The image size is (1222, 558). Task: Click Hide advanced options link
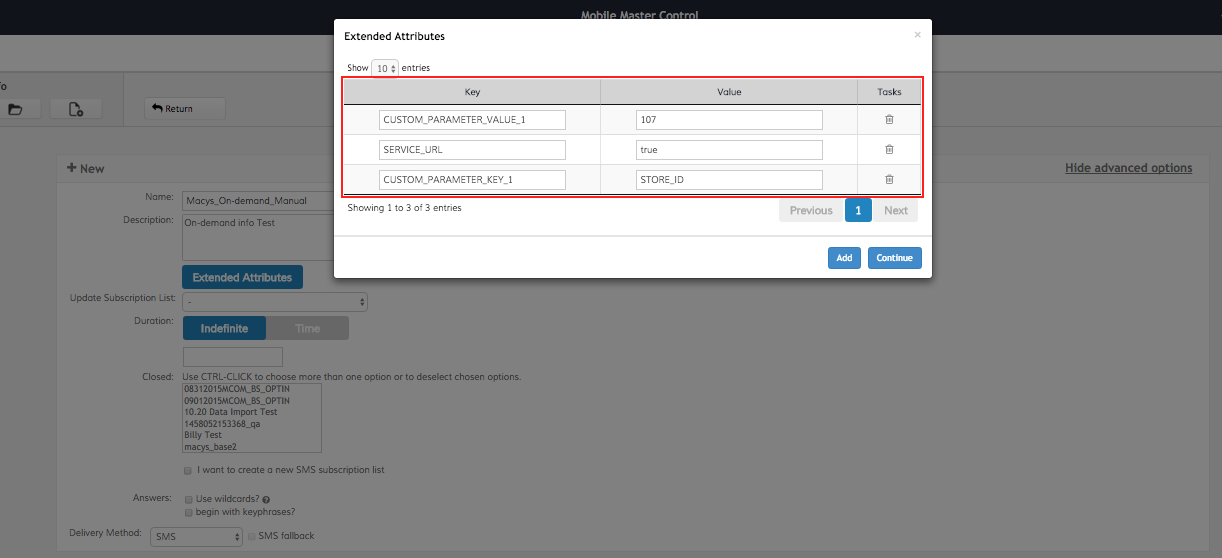tap(1128, 168)
